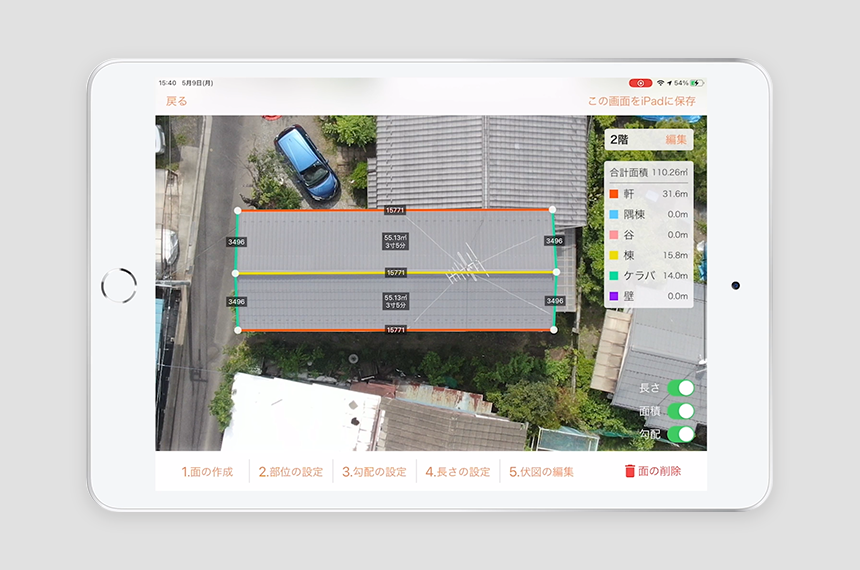Viewport: 860px width, 570px height.
Task: Select the orange 軒 color swatch
Action: coord(613,194)
